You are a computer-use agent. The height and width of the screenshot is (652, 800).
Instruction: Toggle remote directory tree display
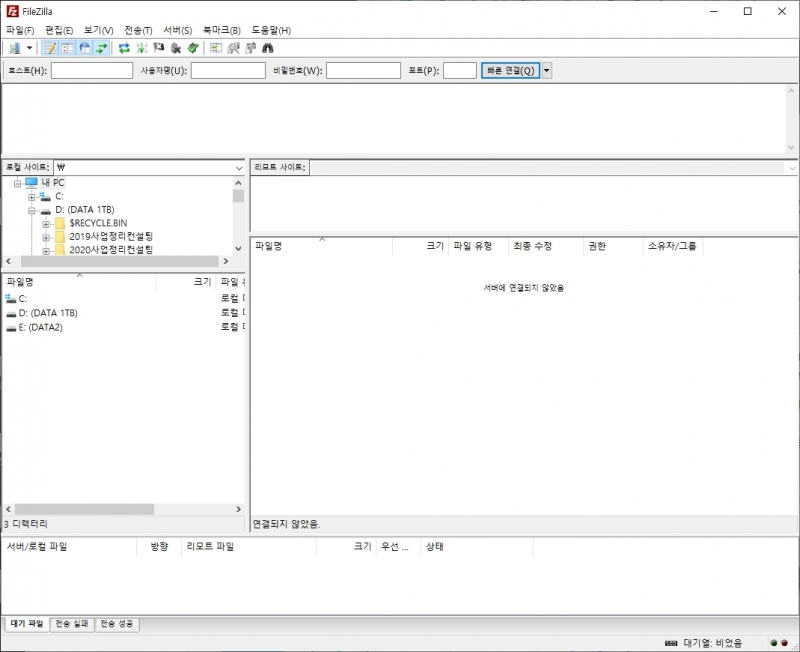click(x=85, y=48)
